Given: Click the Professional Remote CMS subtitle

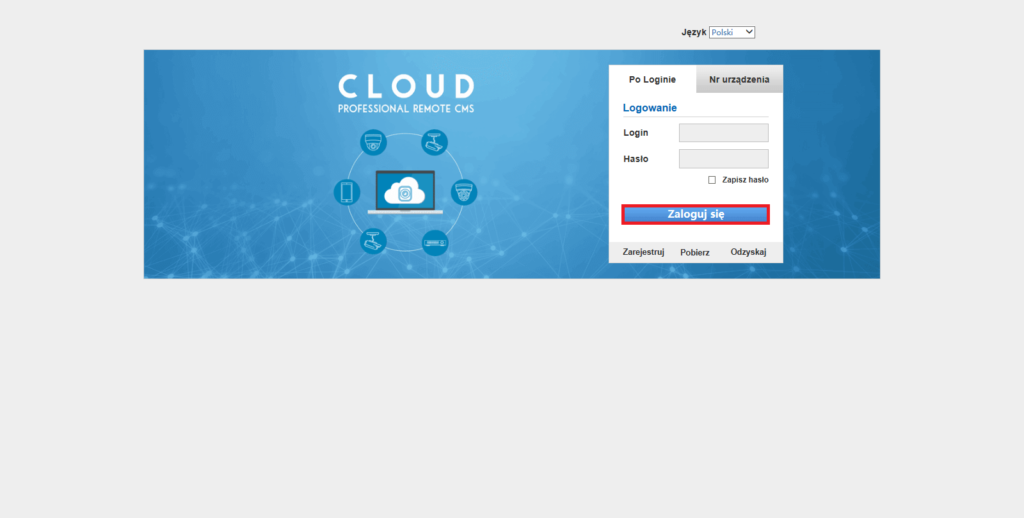Looking at the screenshot, I should pyautogui.click(x=406, y=108).
